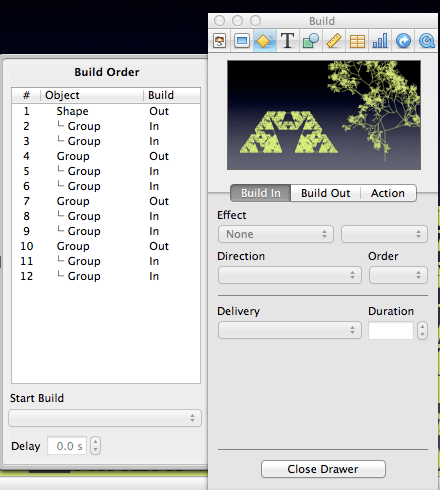Select build row 4 Group
The width and height of the screenshot is (440, 490).
106,156
